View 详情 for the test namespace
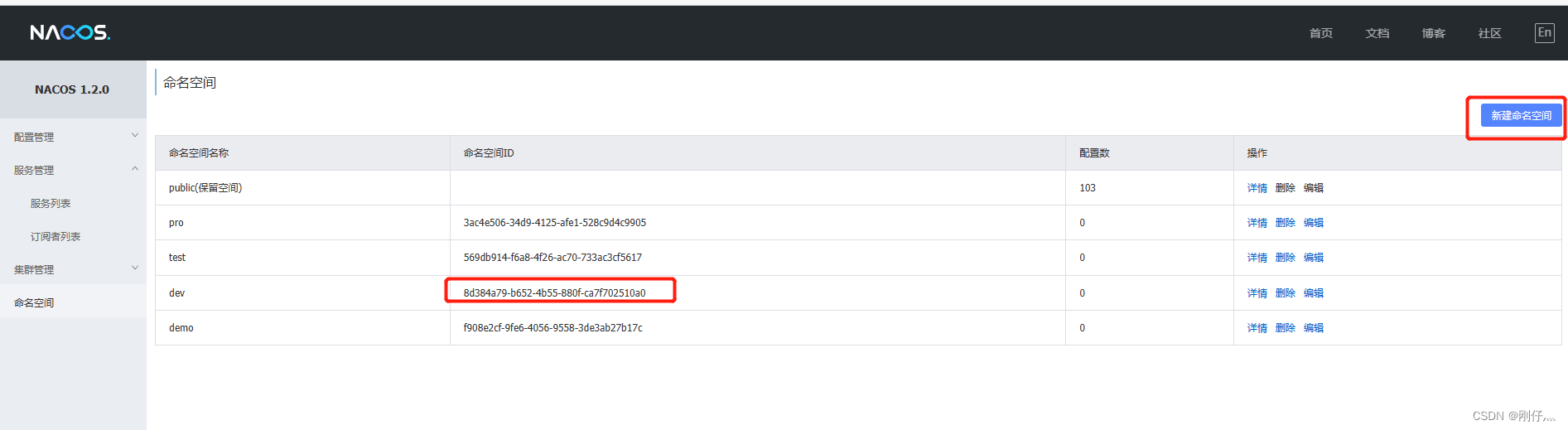 coord(1257,258)
